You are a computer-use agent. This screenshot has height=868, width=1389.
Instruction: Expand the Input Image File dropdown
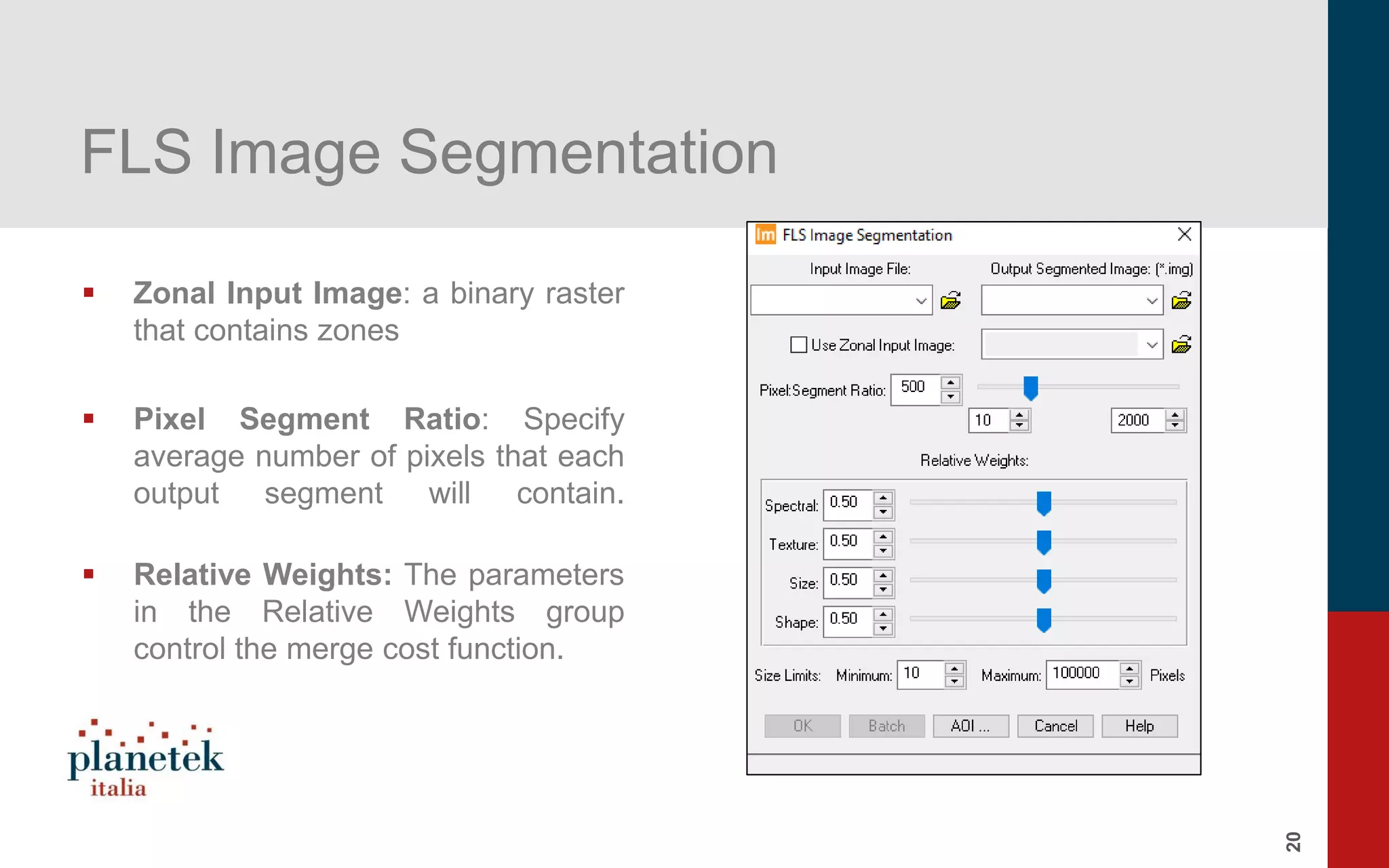click(x=920, y=300)
